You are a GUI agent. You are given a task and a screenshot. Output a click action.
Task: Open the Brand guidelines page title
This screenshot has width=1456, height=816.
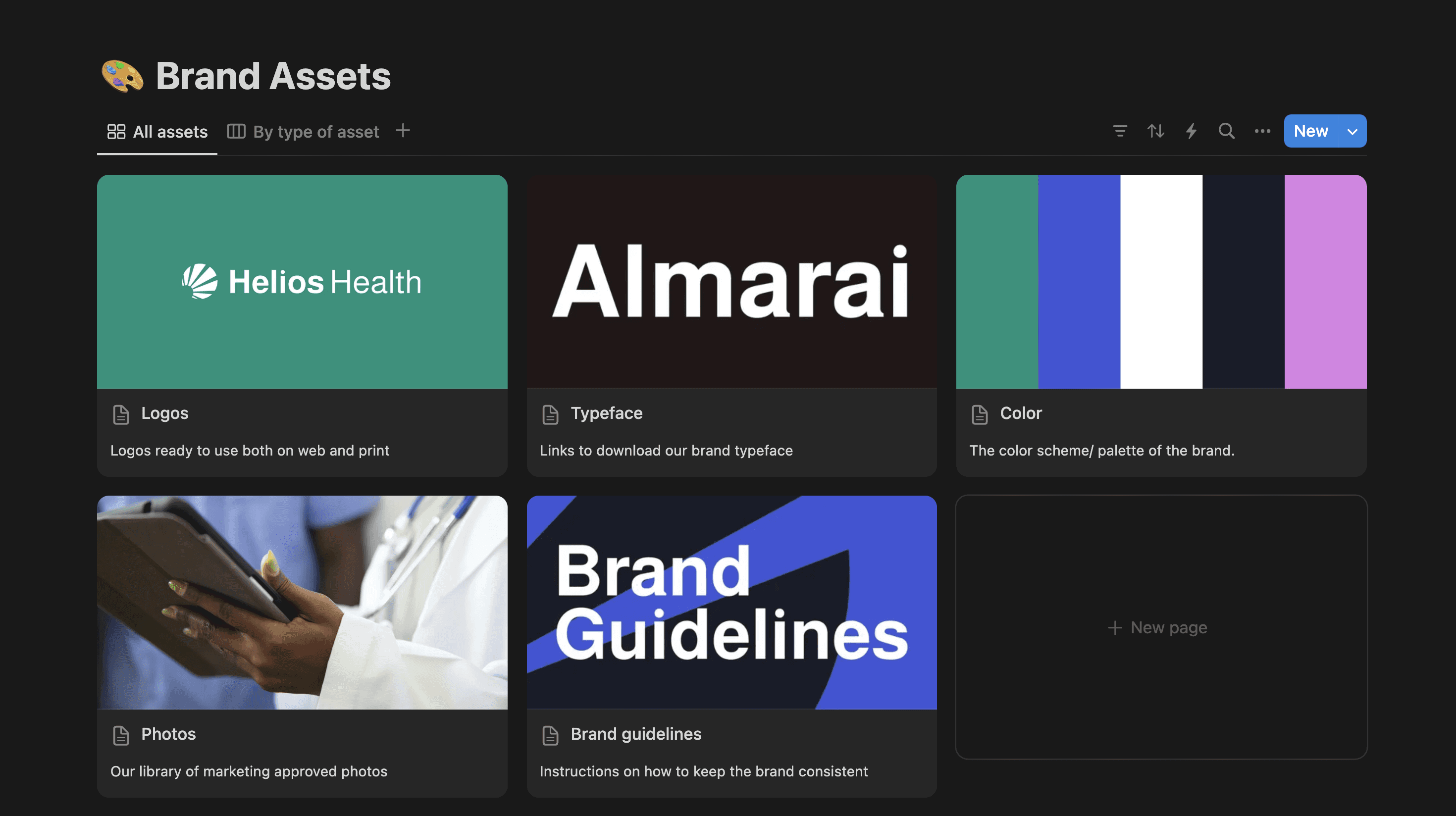pos(636,734)
